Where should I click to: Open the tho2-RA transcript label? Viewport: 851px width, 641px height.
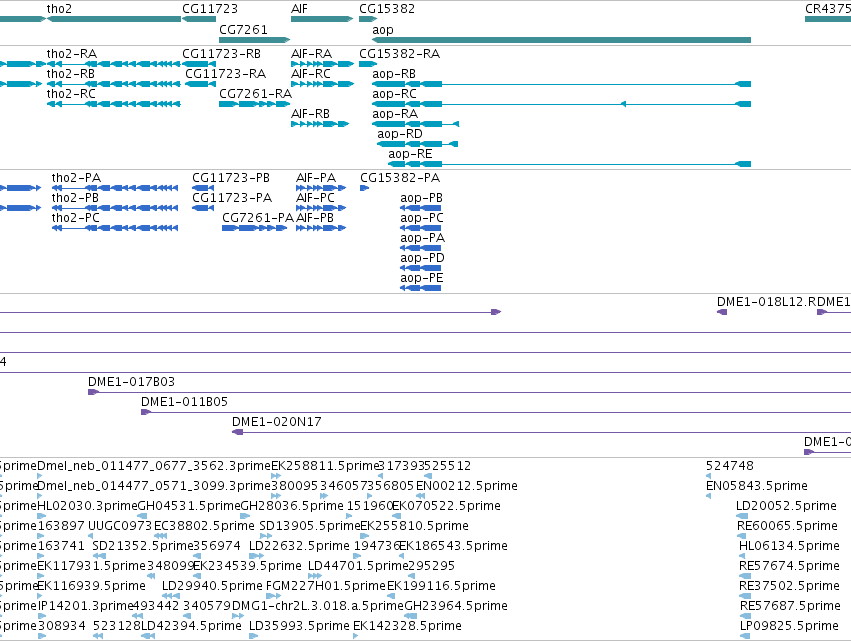pyautogui.click(x=72, y=54)
